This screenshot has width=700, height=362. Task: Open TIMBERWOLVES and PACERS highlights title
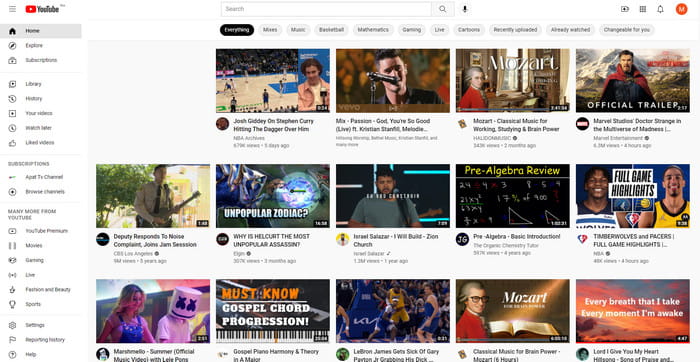click(633, 241)
